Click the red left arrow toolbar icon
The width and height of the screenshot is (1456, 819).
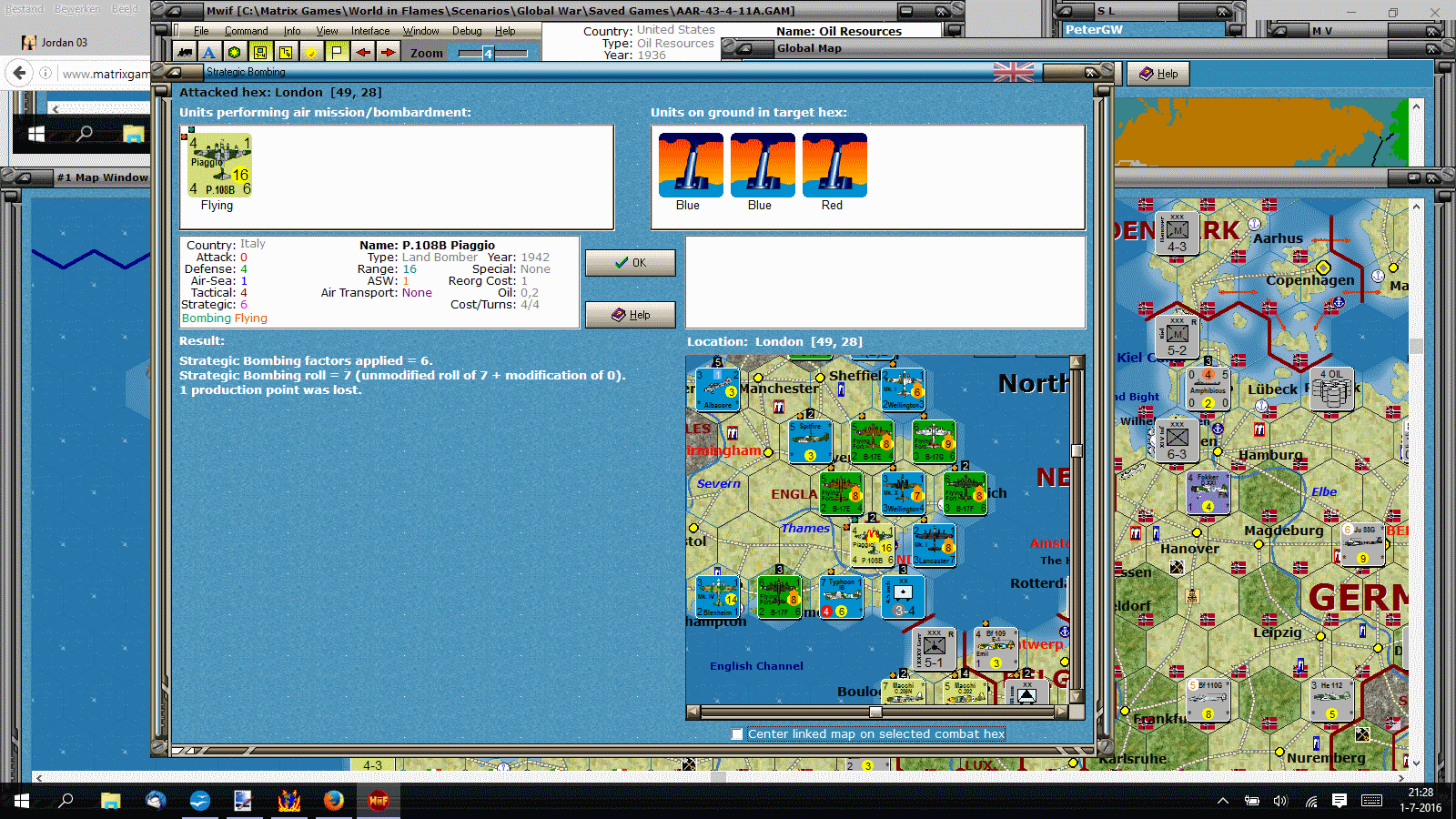(363, 53)
